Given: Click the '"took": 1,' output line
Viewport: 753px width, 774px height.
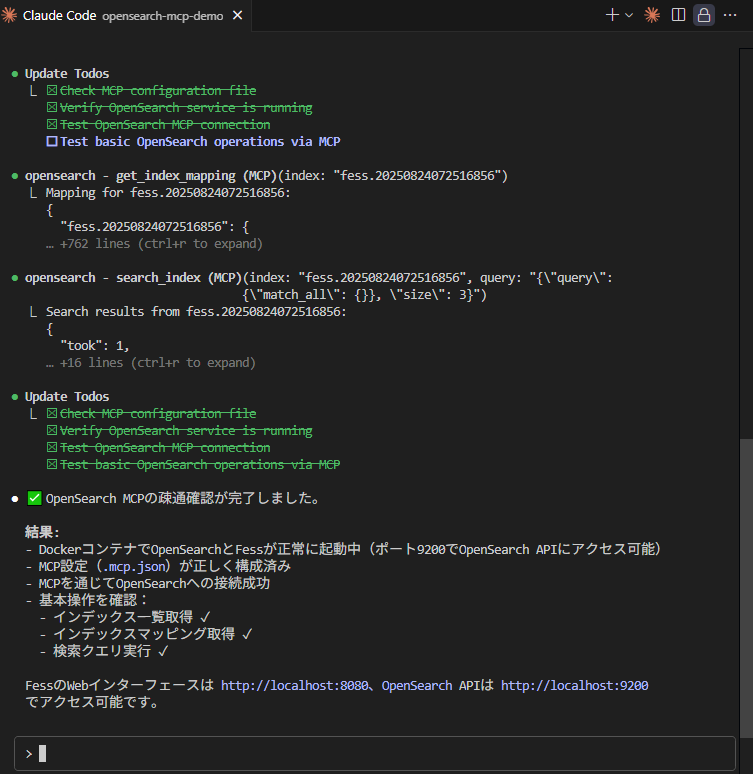Looking at the screenshot, I should (94, 346).
